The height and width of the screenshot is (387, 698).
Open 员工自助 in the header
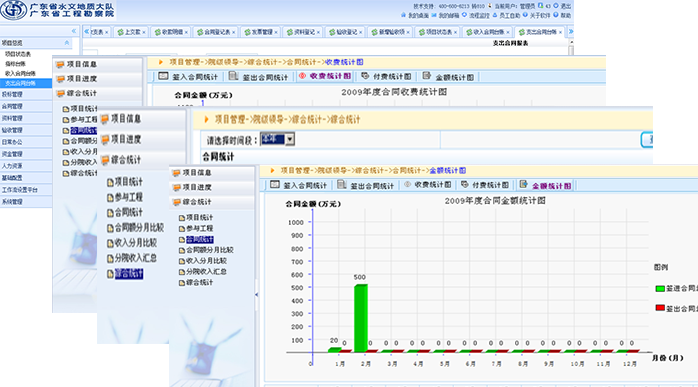click(509, 15)
